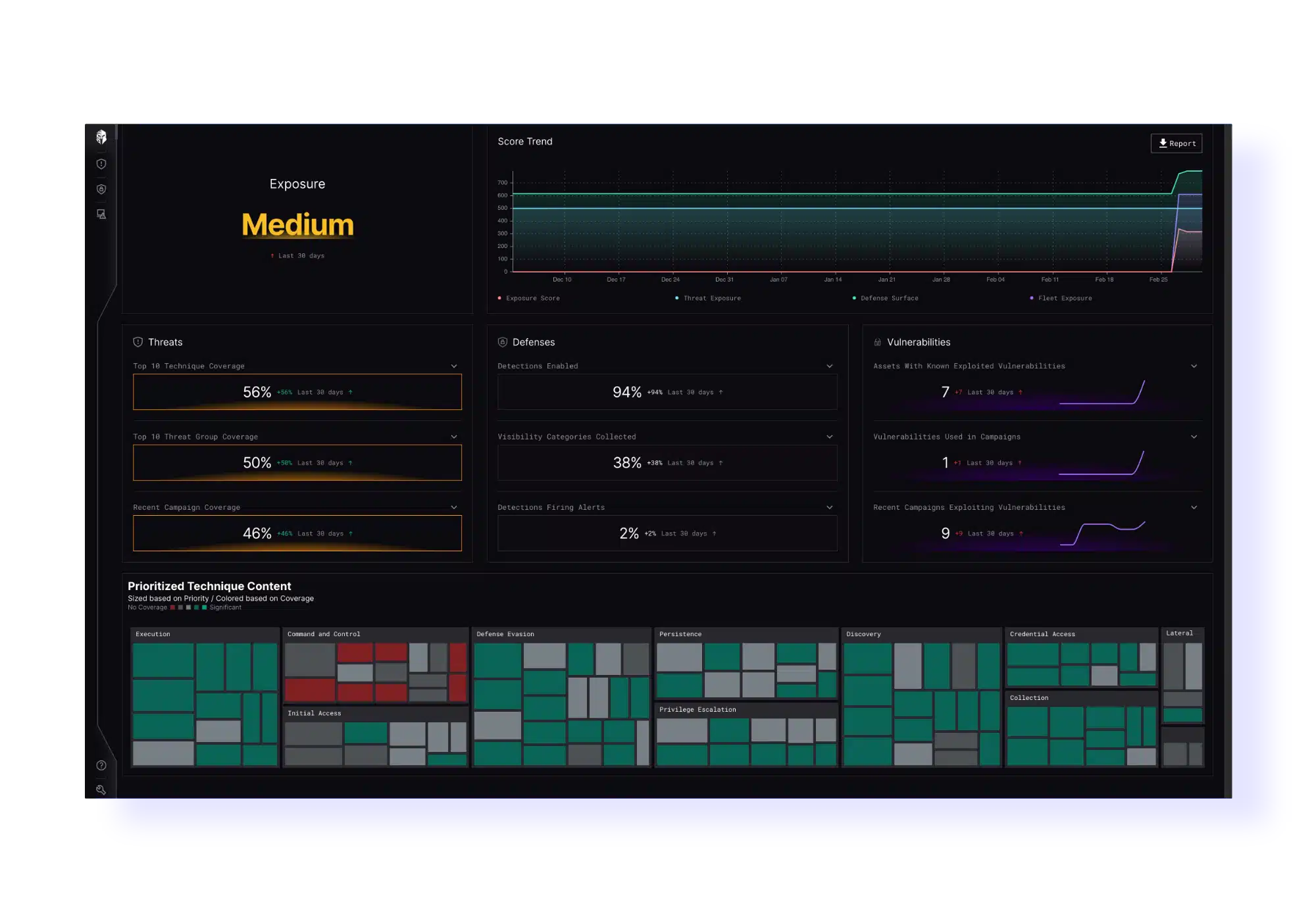Click 'Dec 10' on the Score Trend axis
1316x921 pixels.
click(562, 280)
